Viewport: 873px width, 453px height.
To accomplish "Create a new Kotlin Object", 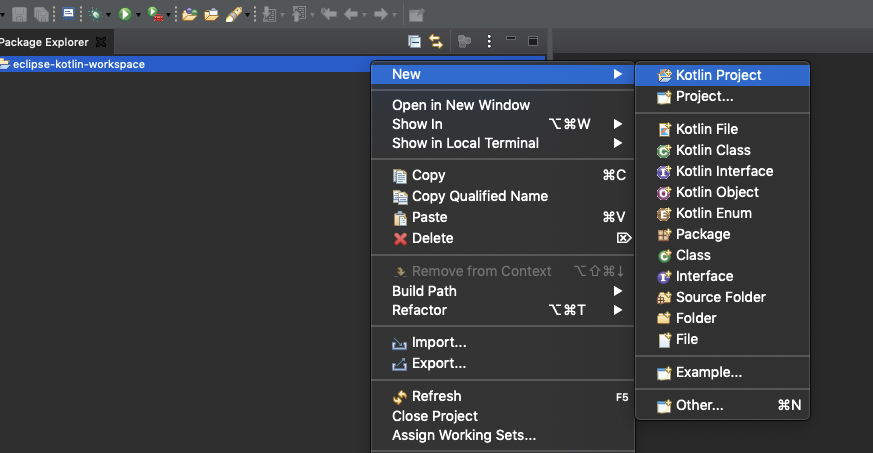I will click(x=722, y=193).
